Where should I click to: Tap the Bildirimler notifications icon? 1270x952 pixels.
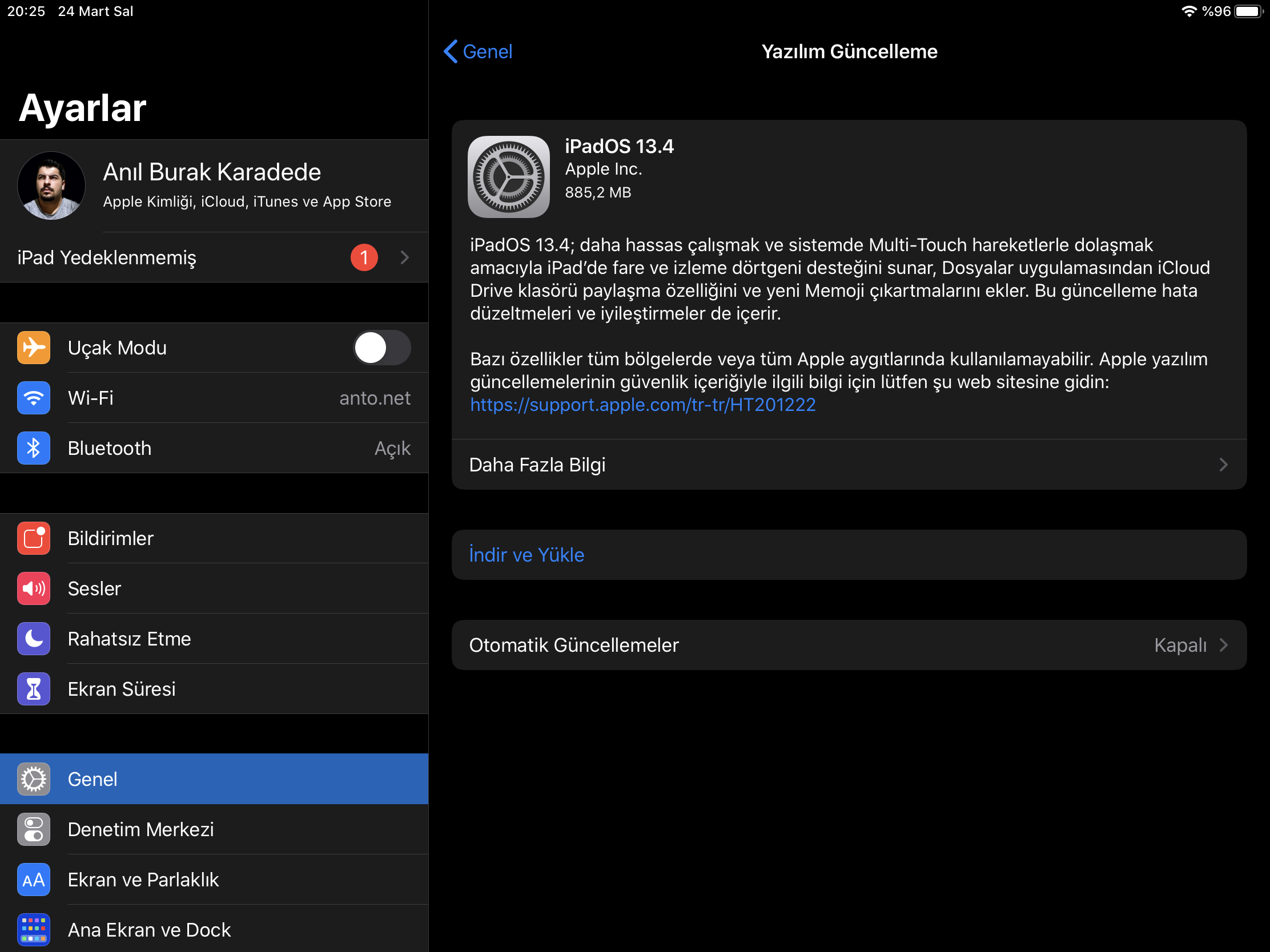[33, 538]
